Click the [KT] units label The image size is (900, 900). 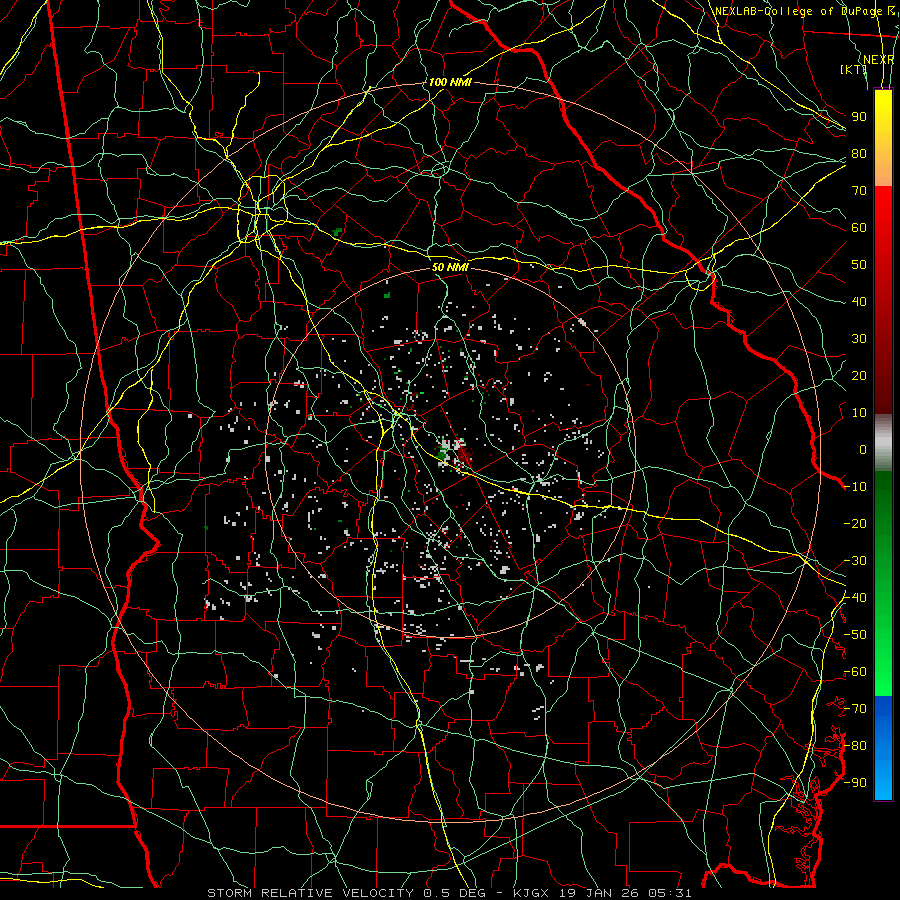tap(853, 69)
